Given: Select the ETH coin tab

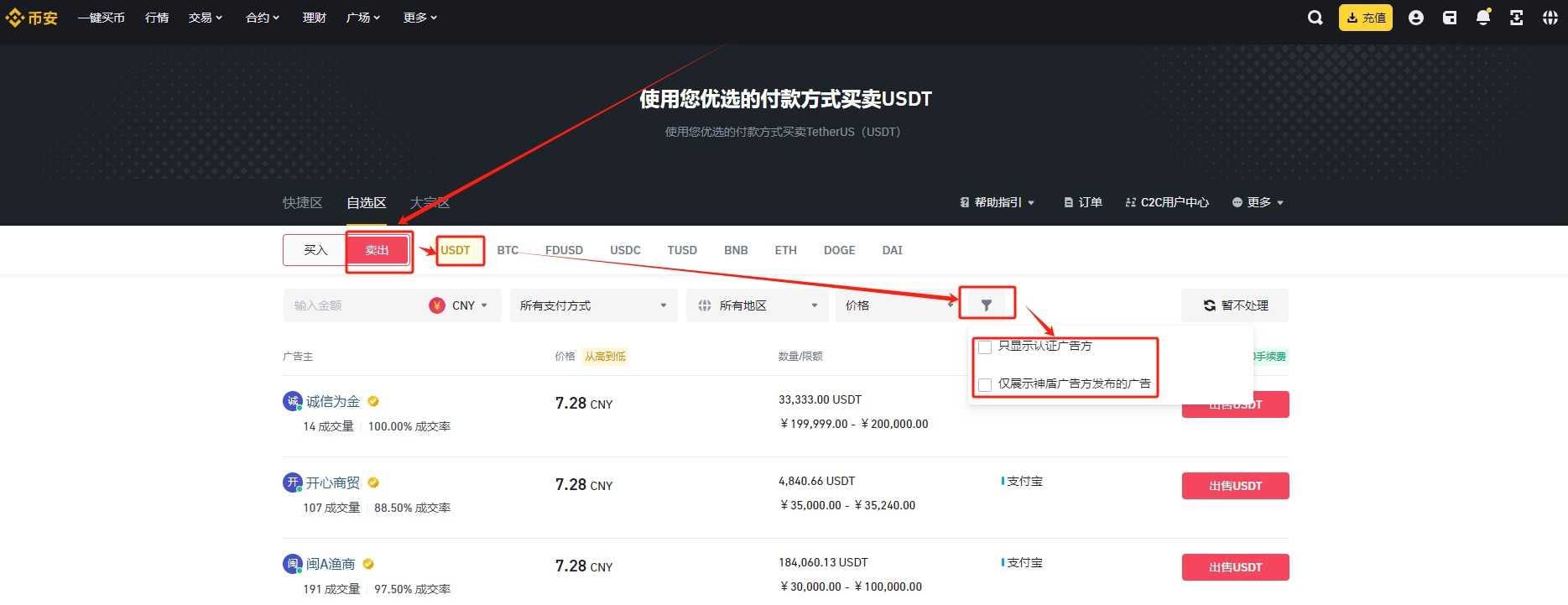Looking at the screenshot, I should 786,250.
